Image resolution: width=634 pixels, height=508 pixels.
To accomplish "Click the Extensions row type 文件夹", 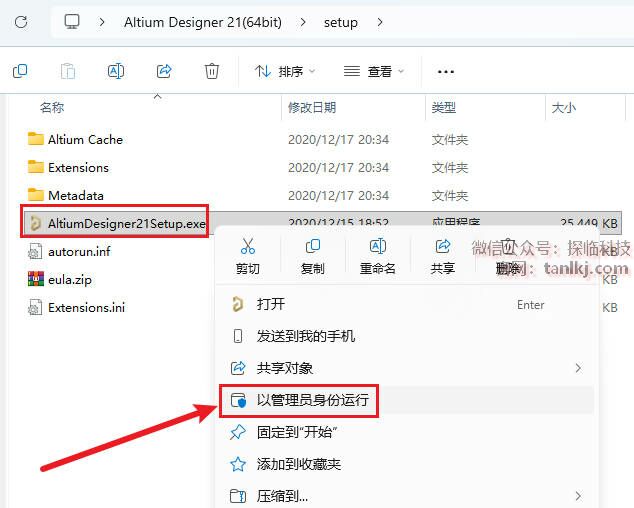I will pos(450,168).
